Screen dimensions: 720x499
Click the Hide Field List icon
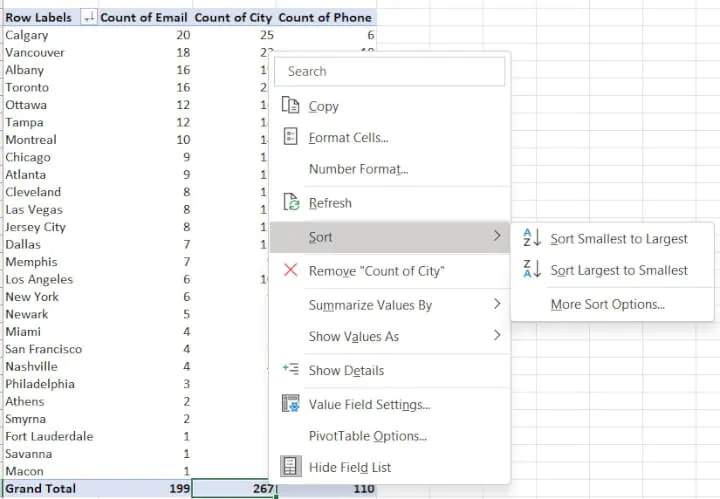pyautogui.click(x=291, y=466)
